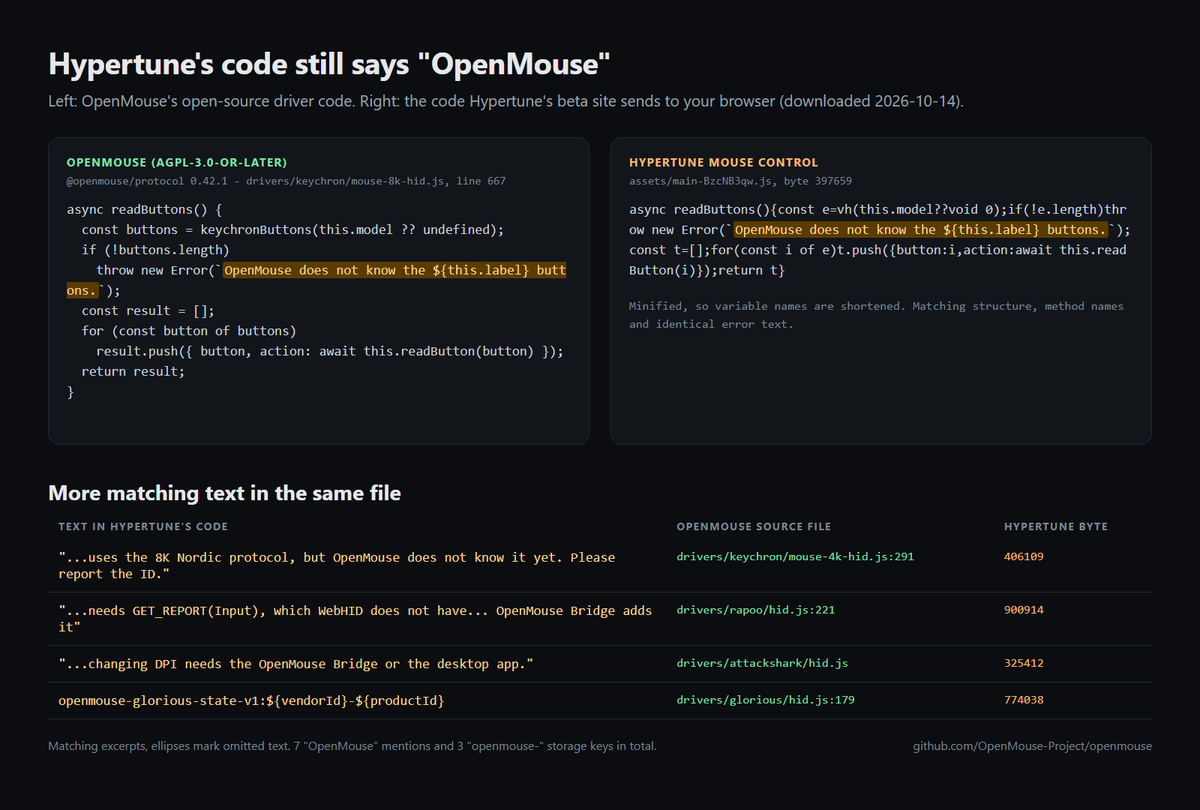This screenshot has width=1200, height=810.
Task: Click byte value 900914
Action: tap(1024, 610)
